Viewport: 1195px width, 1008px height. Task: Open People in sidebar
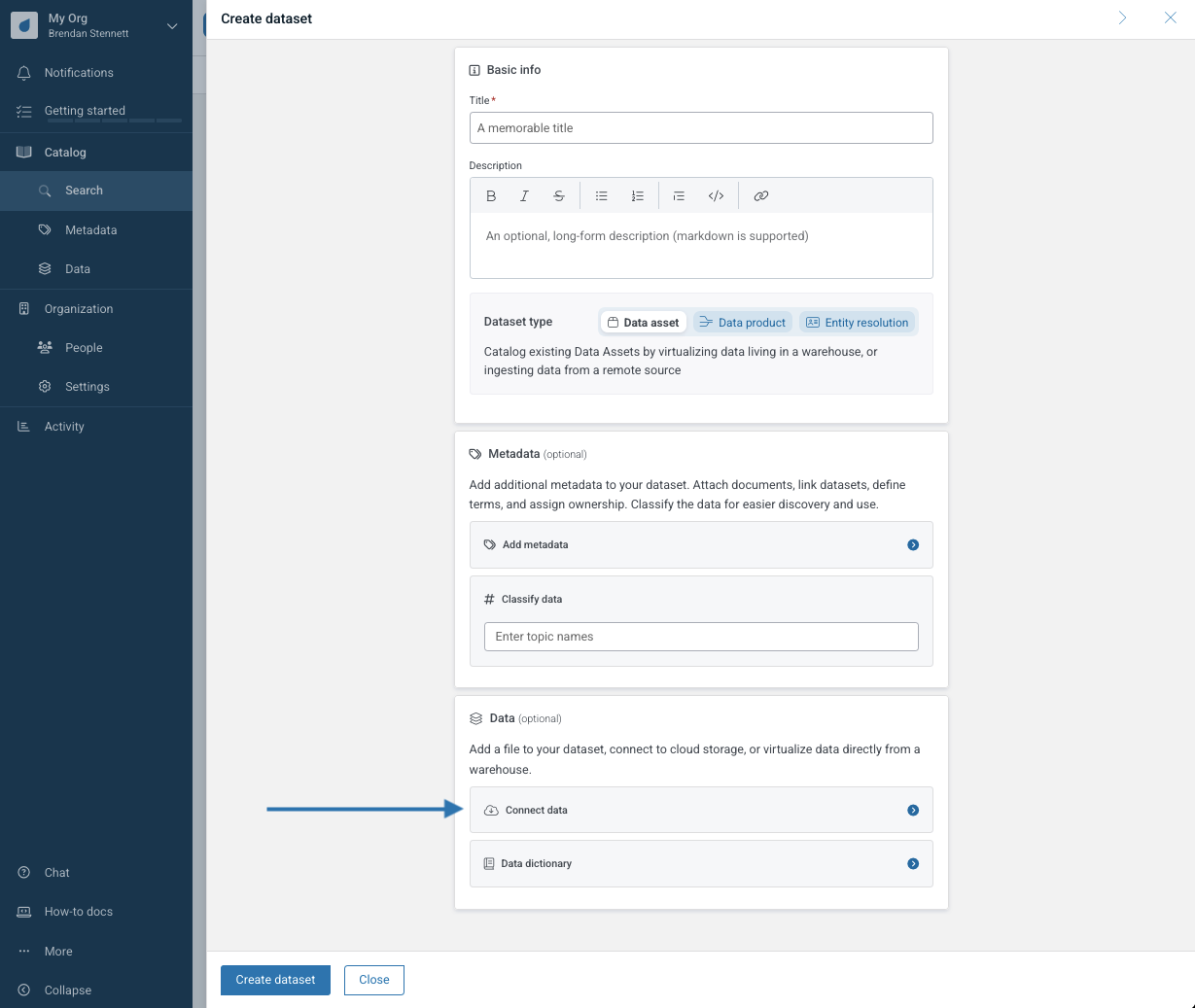tap(96, 348)
